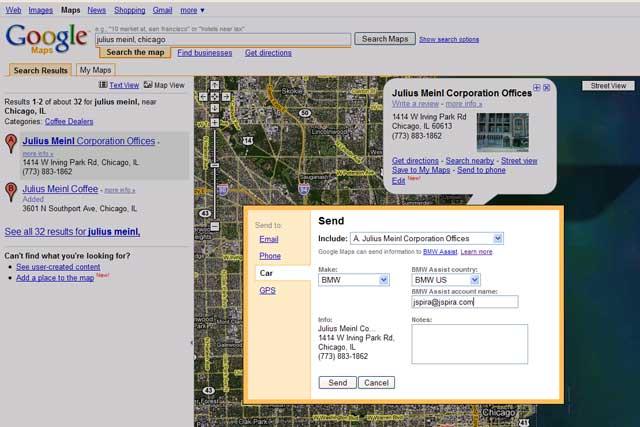Click red marker A in the results
The height and width of the screenshot is (427, 640).
[x=11, y=144]
